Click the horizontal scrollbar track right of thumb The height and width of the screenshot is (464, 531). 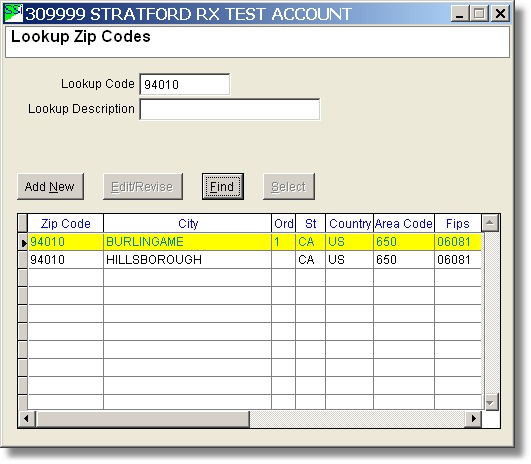click(357, 419)
